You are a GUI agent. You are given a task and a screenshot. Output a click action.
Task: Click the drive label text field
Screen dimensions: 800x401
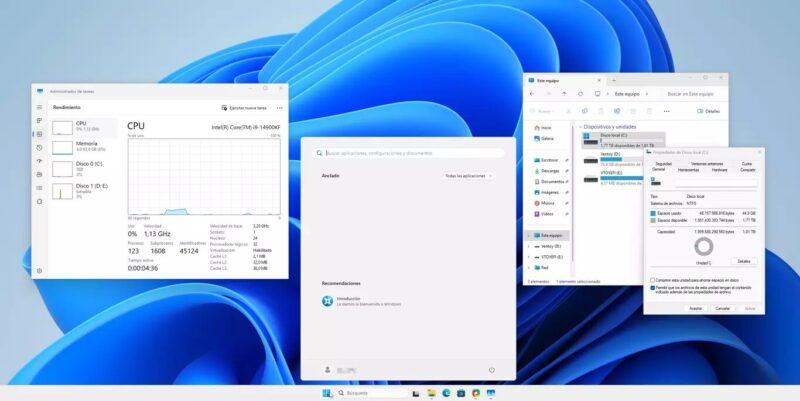pos(716,183)
